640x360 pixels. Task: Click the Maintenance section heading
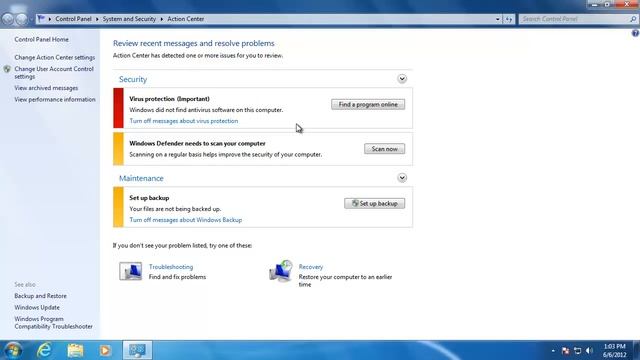tap(141, 178)
